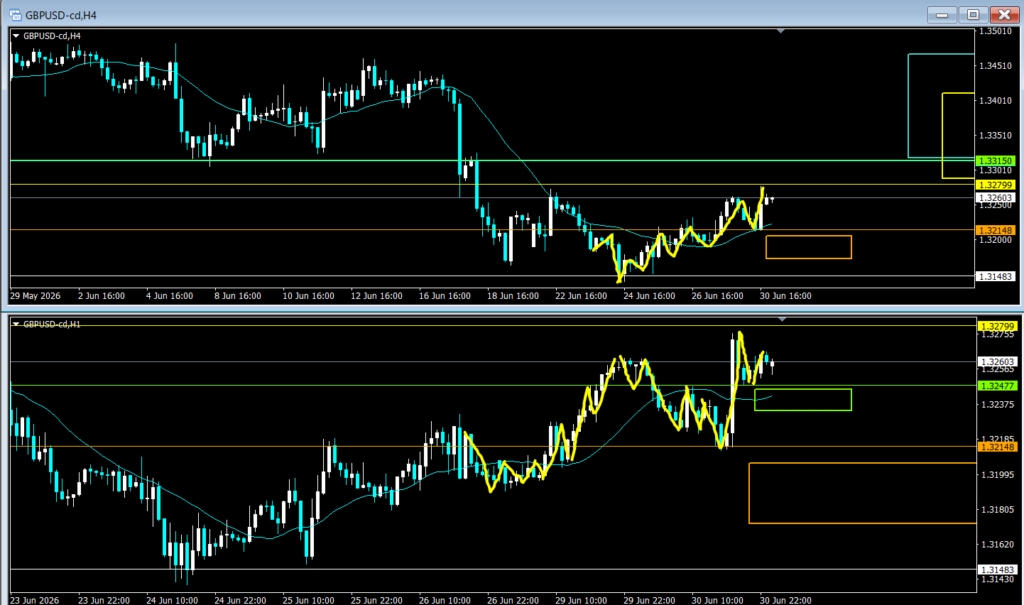Select the green 1.33150 price tag
The width and height of the screenshot is (1024, 605).
click(x=995, y=161)
